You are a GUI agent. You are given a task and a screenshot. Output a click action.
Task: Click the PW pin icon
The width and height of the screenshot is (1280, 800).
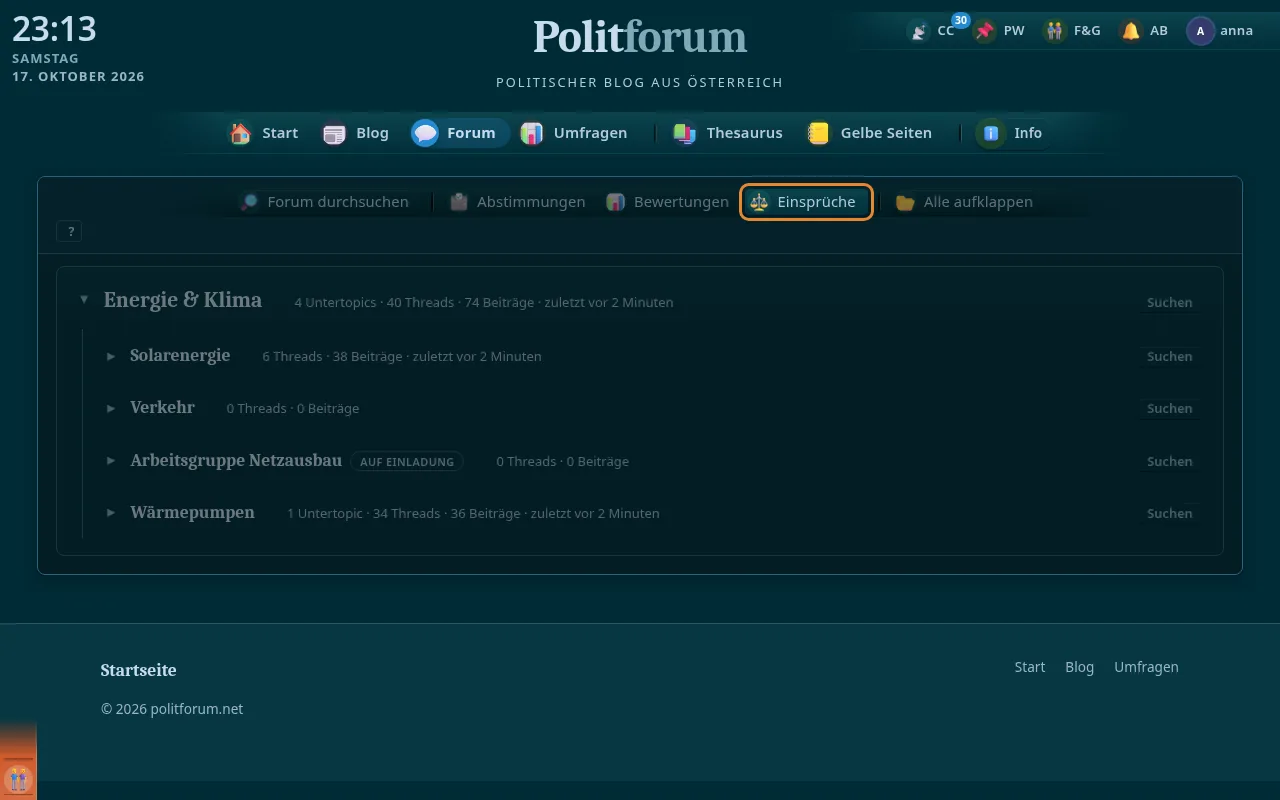986,31
